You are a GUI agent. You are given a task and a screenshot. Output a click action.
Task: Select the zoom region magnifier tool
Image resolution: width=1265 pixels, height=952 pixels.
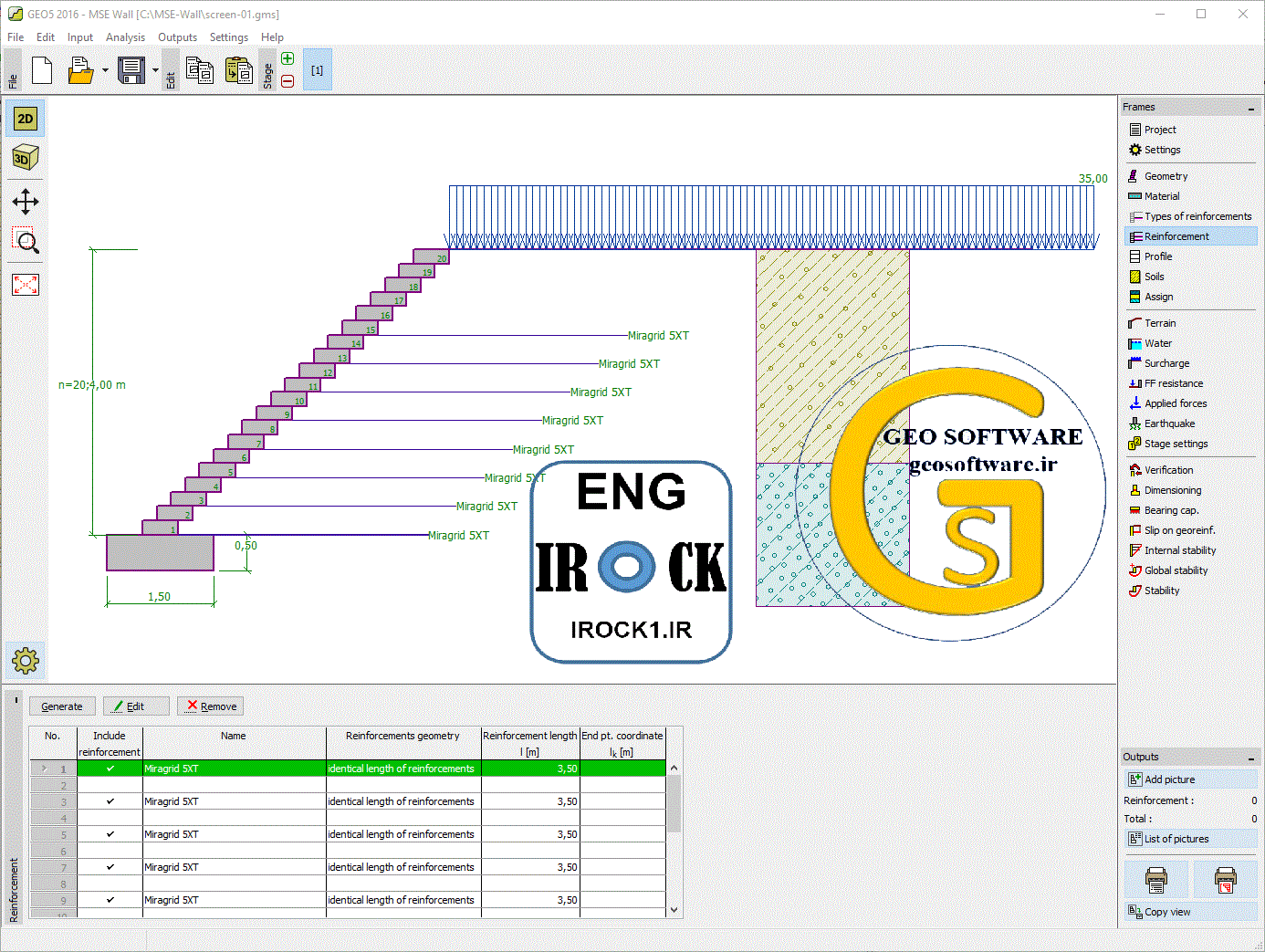(x=26, y=241)
